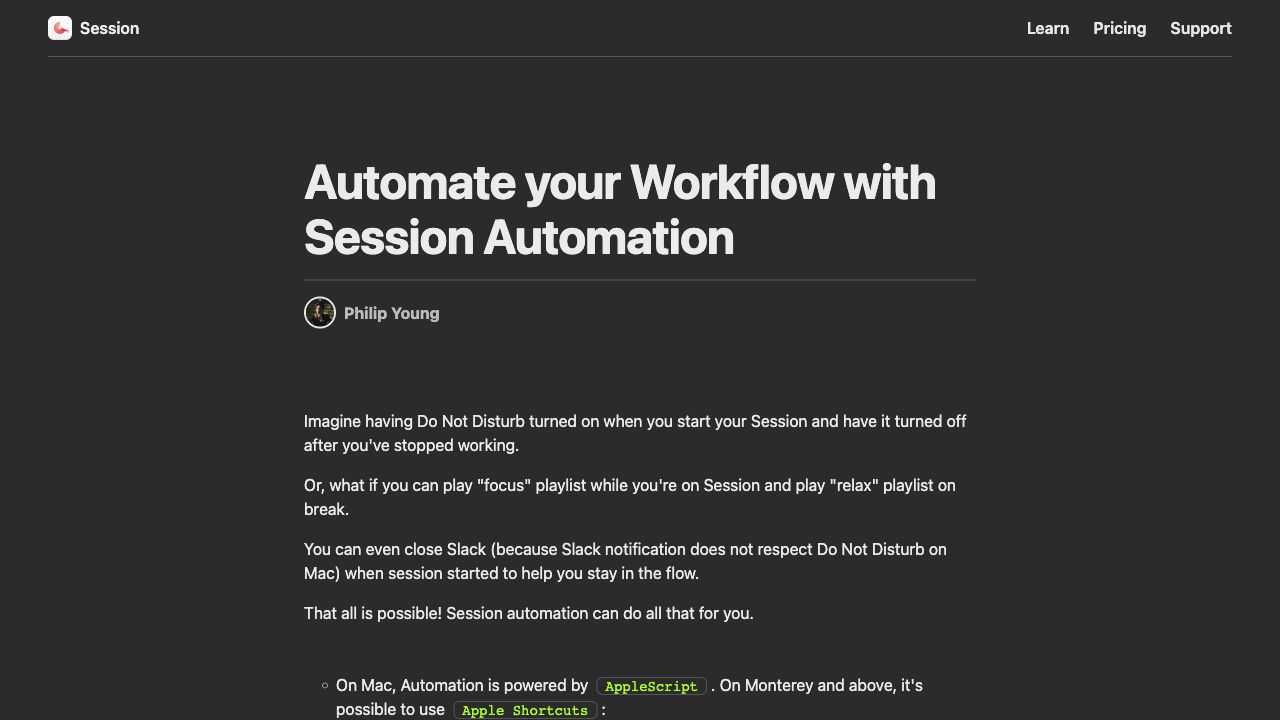Click the line starting 'That all is possible!'
Viewport: 1280px width, 720px height.
coord(528,613)
